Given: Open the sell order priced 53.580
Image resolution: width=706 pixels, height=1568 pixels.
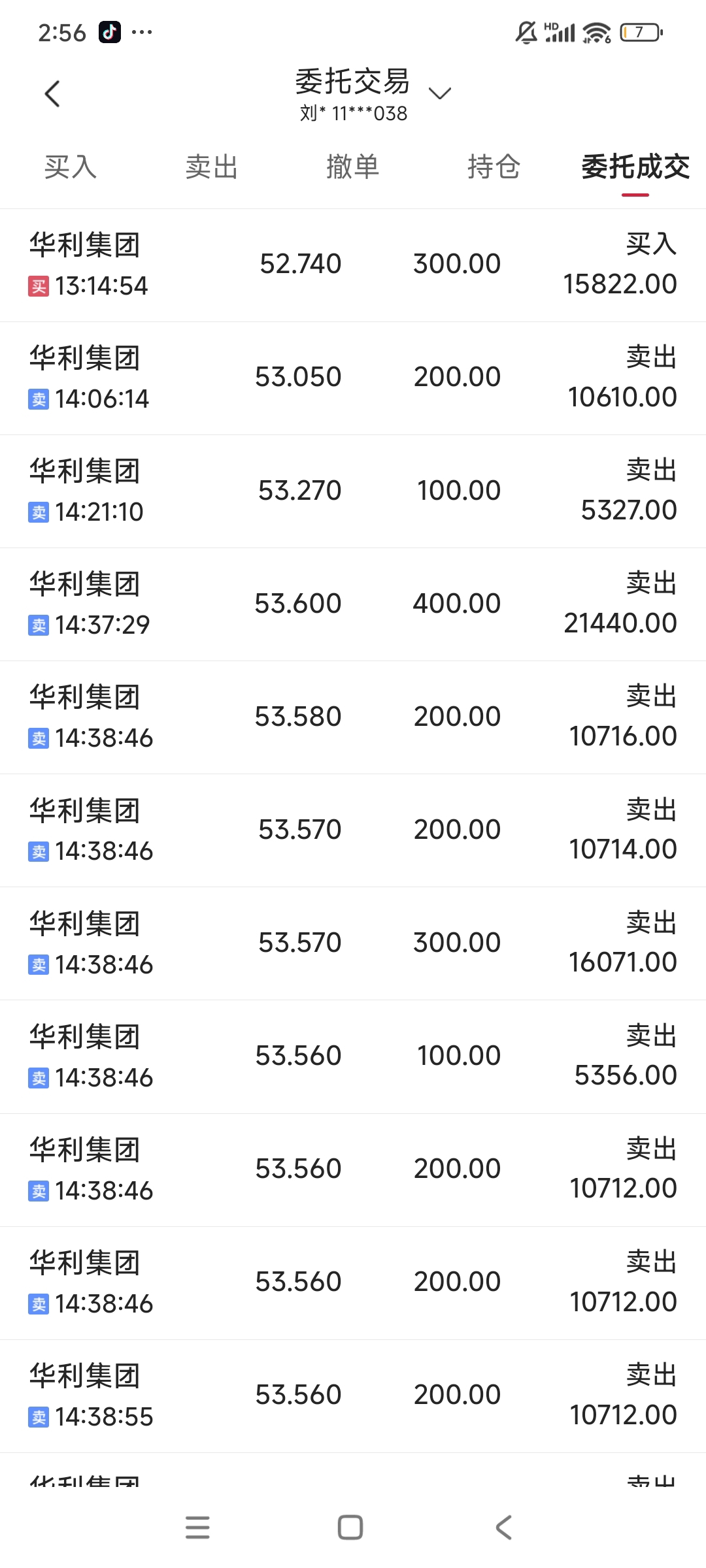Looking at the screenshot, I should (x=353, y=717).
